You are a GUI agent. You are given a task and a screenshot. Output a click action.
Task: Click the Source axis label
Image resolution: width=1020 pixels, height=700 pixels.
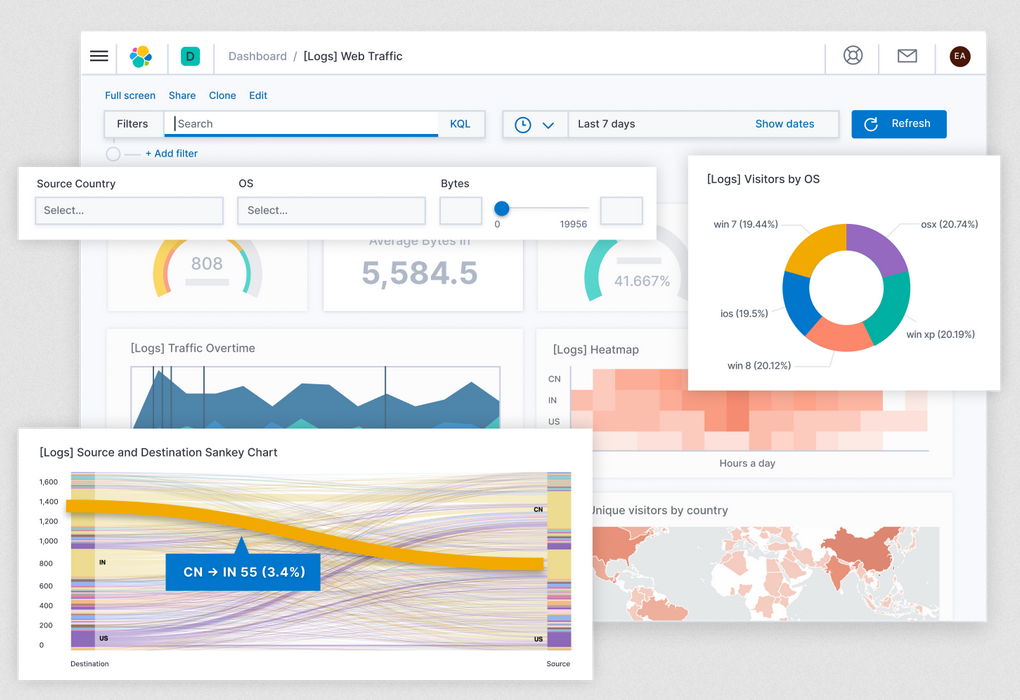tap(558, 664)
